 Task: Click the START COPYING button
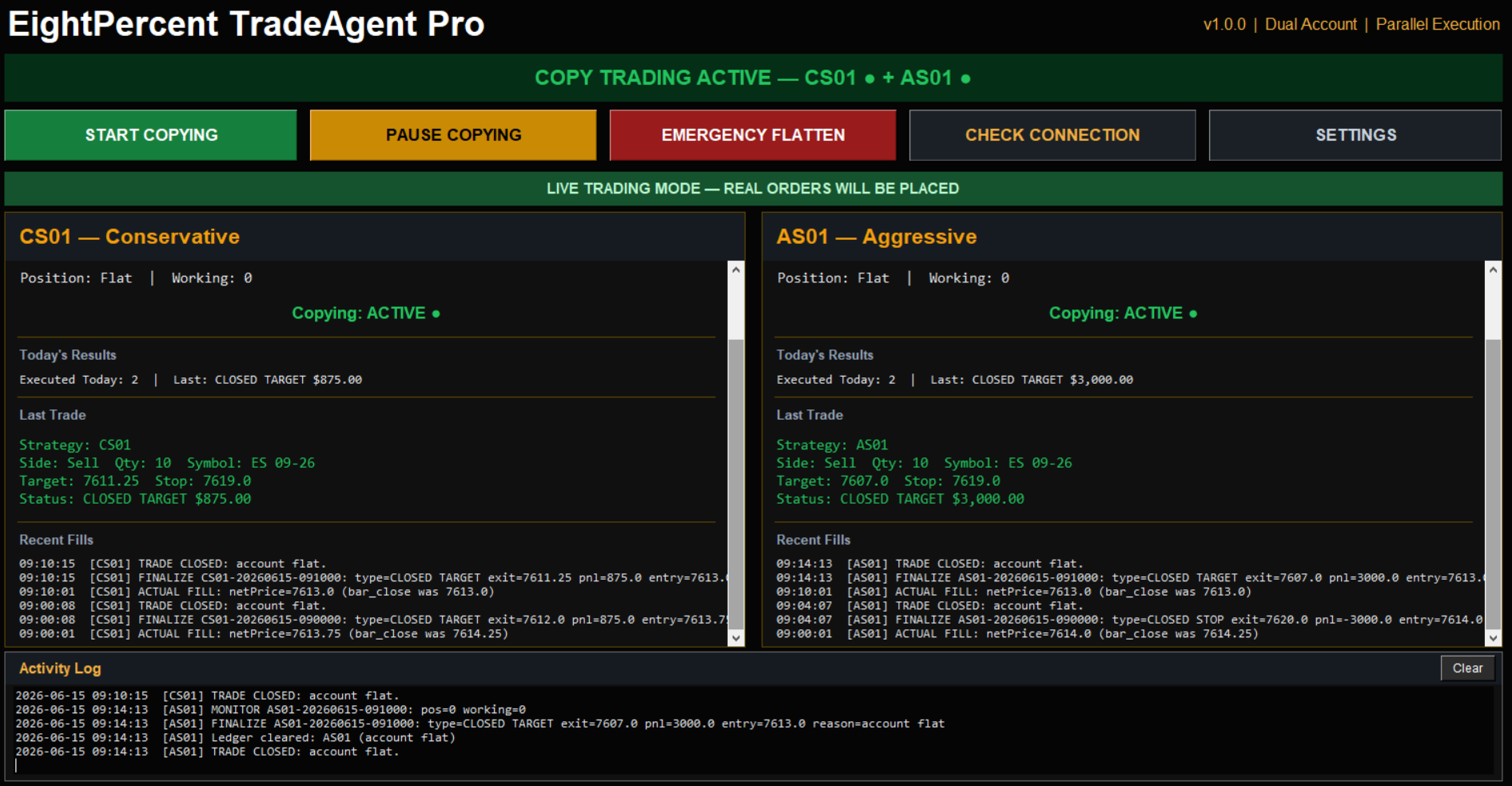(150, 135)
